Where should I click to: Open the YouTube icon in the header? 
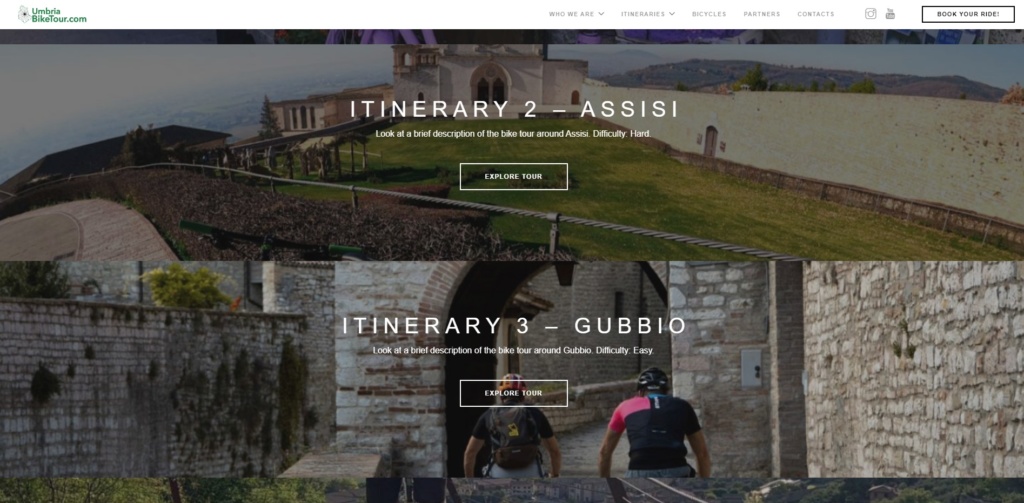coord(890,14)
